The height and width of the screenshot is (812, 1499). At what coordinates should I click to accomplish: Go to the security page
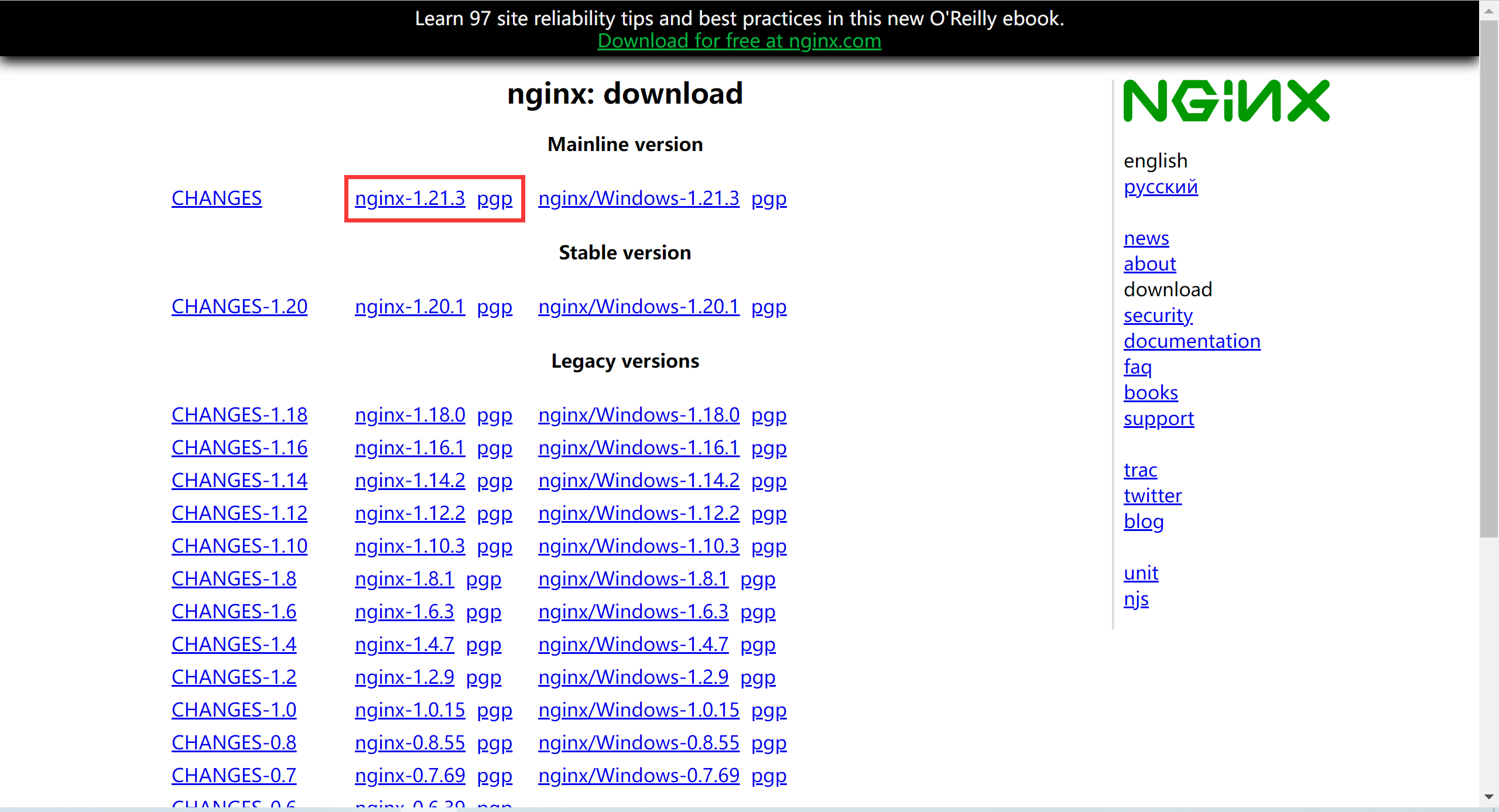[1158, 316]
